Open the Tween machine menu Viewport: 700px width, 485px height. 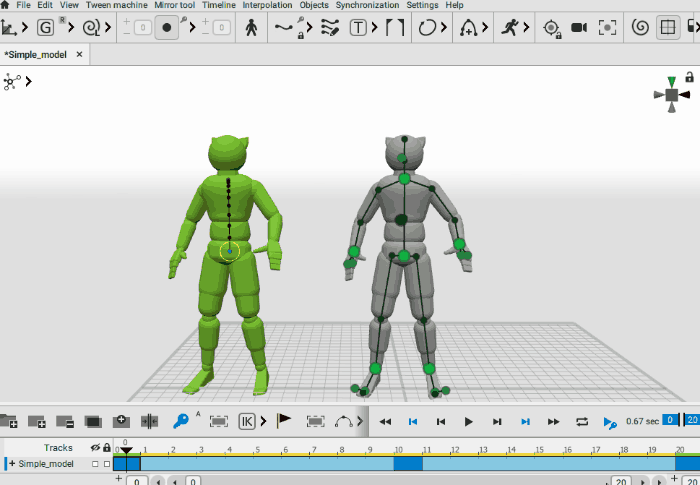pyautogui.click(x=117, y=5)
